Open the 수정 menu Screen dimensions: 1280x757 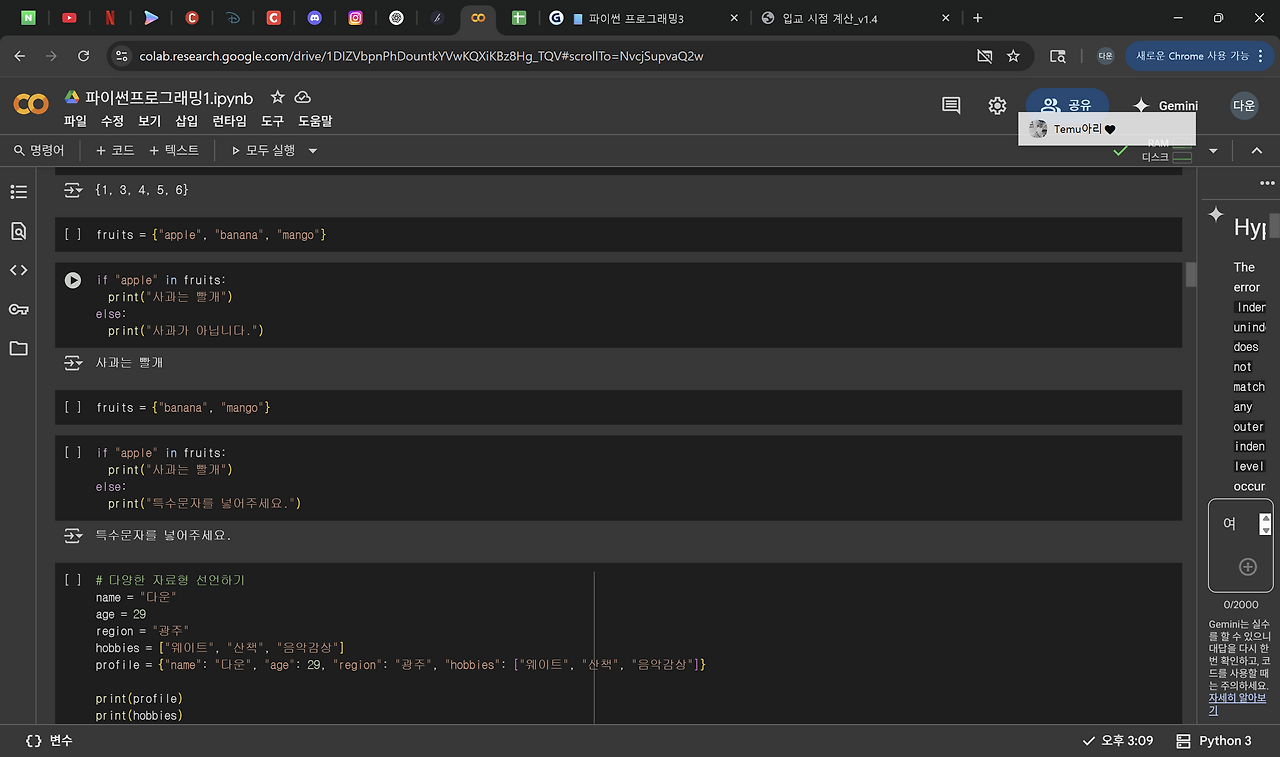coord(112,121)
